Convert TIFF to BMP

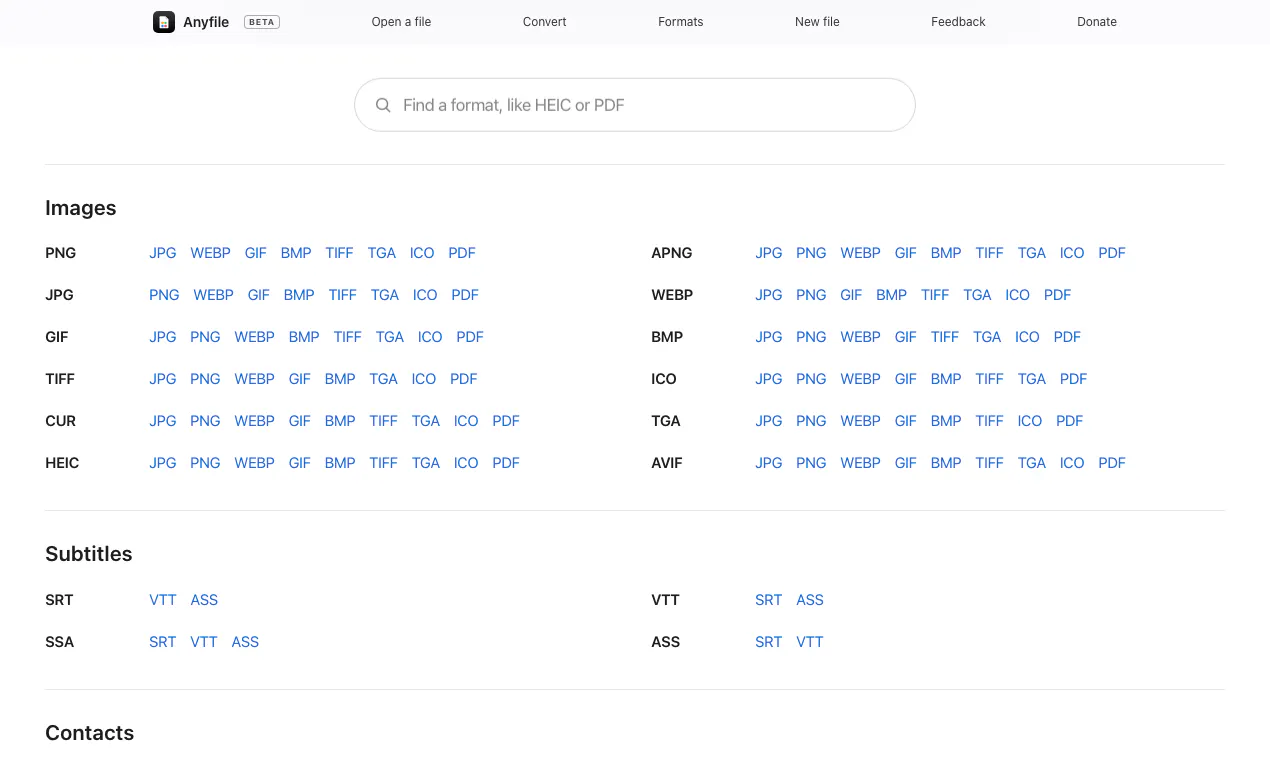(340, 379)
